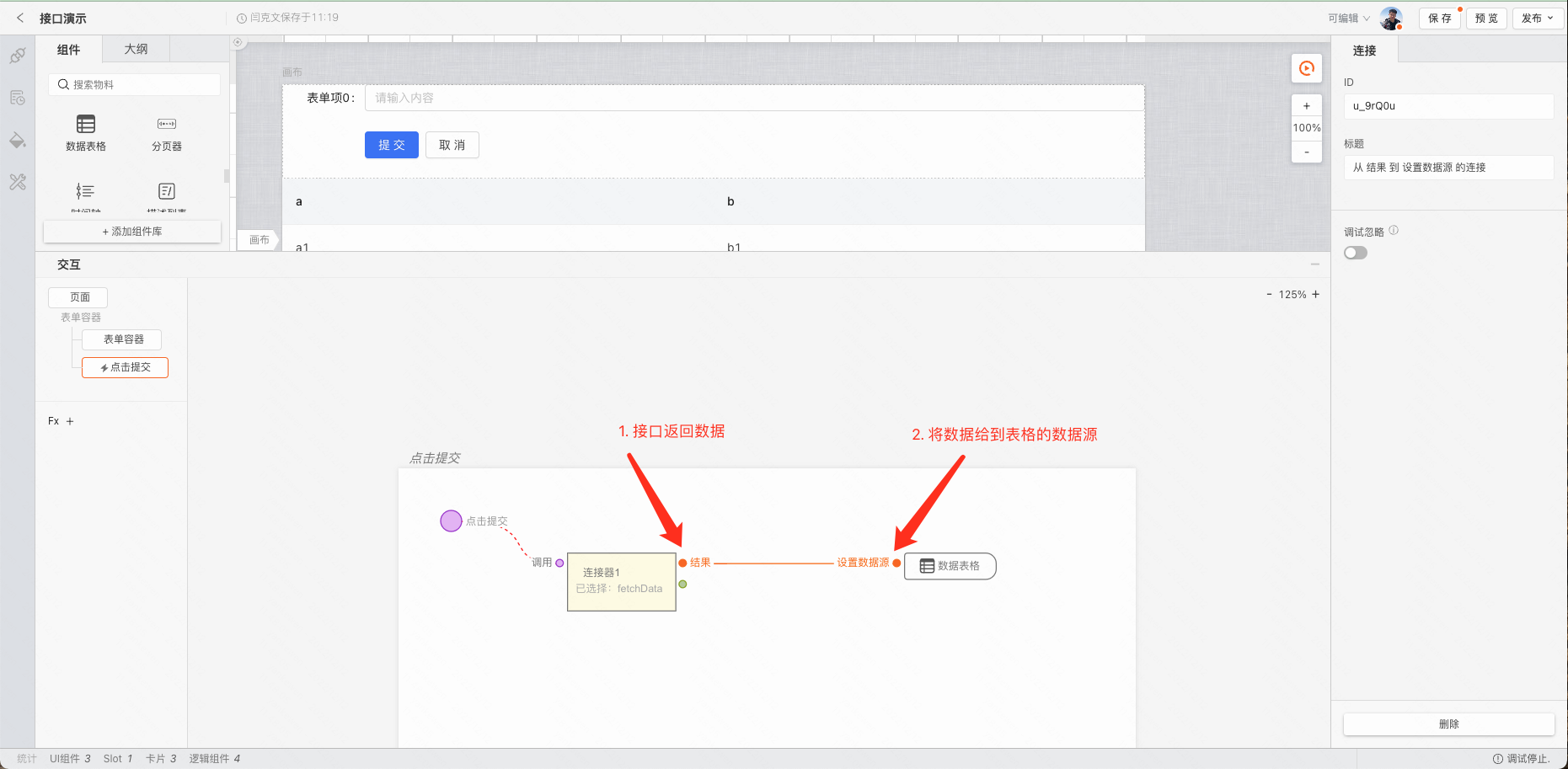Select the 连接 tab in right panel

click(1364, 51)
